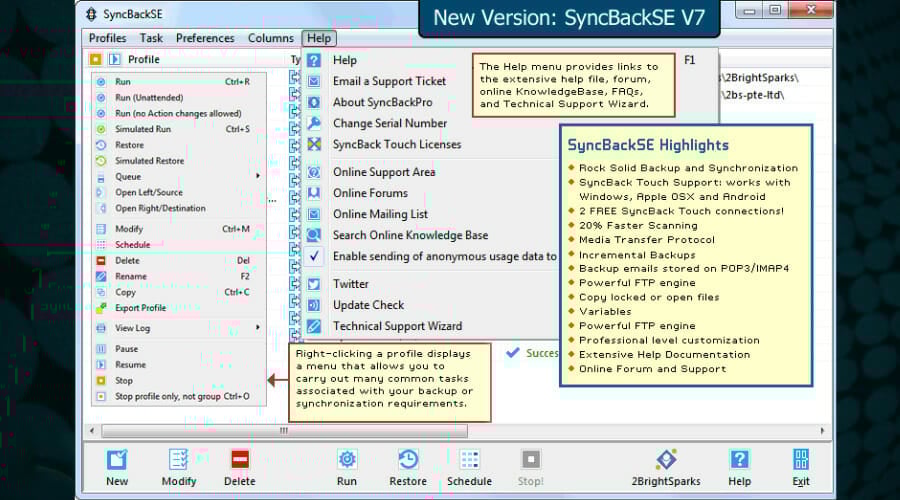Select Technical Support Wizard from Help menu
The width and height of the screenshot is (900, 500).
(397, 326)
